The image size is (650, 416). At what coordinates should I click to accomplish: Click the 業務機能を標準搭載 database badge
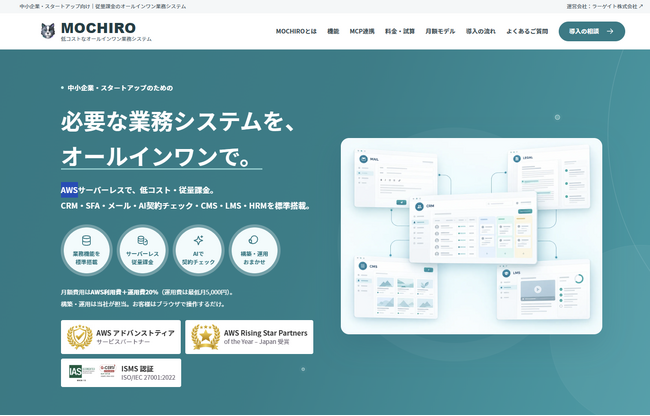click(x=86, y=250)
